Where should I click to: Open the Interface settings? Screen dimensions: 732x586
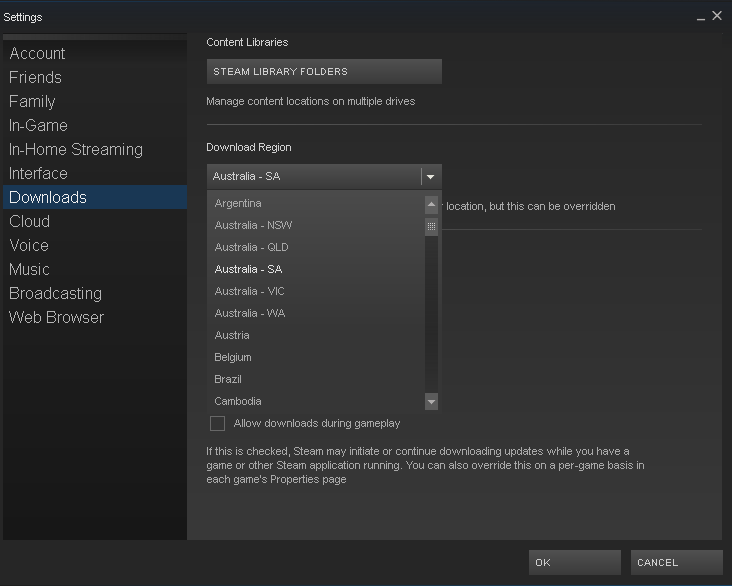tap(95, 173)
